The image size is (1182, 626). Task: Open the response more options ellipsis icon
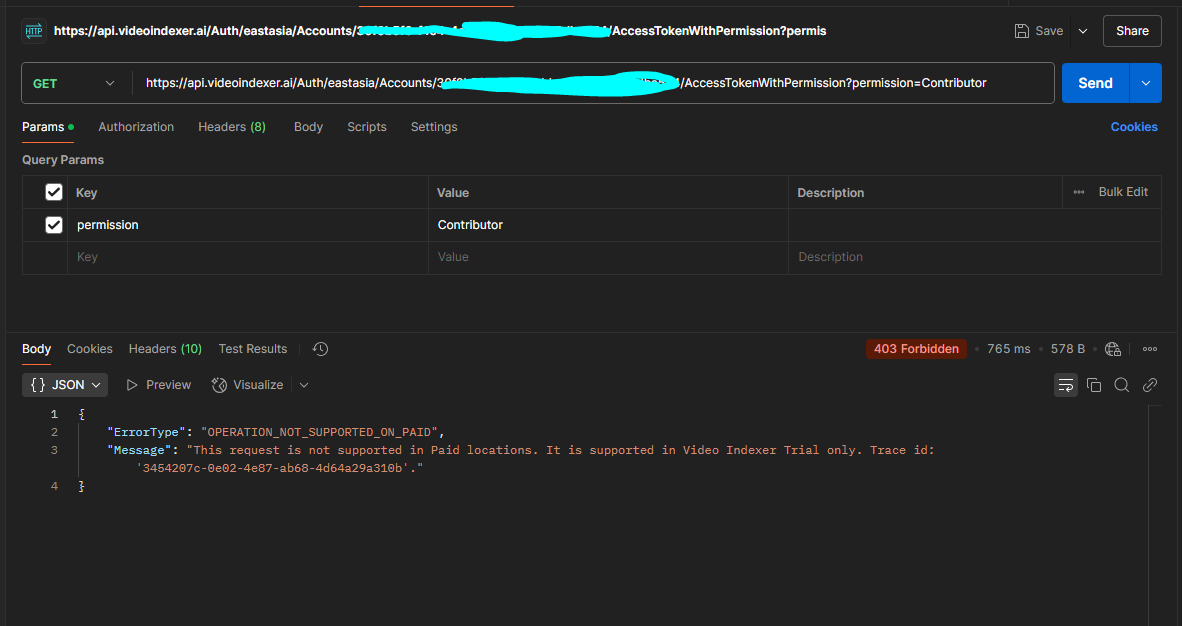tap(1150, 348)
